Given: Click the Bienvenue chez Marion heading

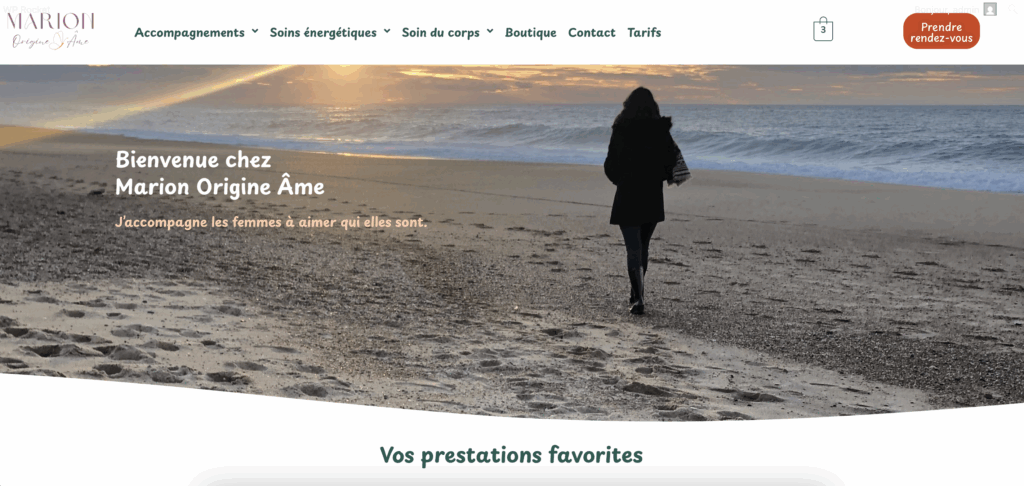Looking at the screenshot, I should click(x=220, y=174).
